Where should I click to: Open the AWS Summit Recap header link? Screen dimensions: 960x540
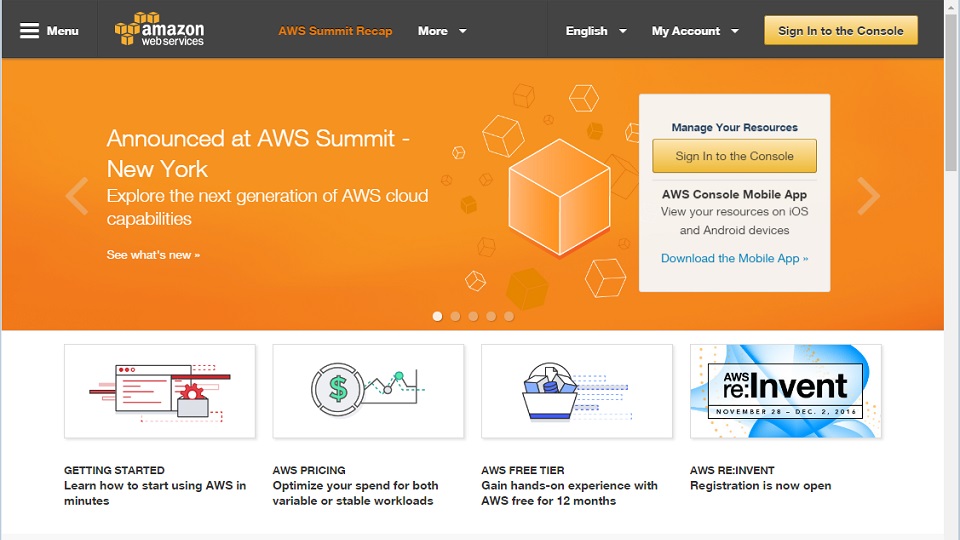coord(335,31)
